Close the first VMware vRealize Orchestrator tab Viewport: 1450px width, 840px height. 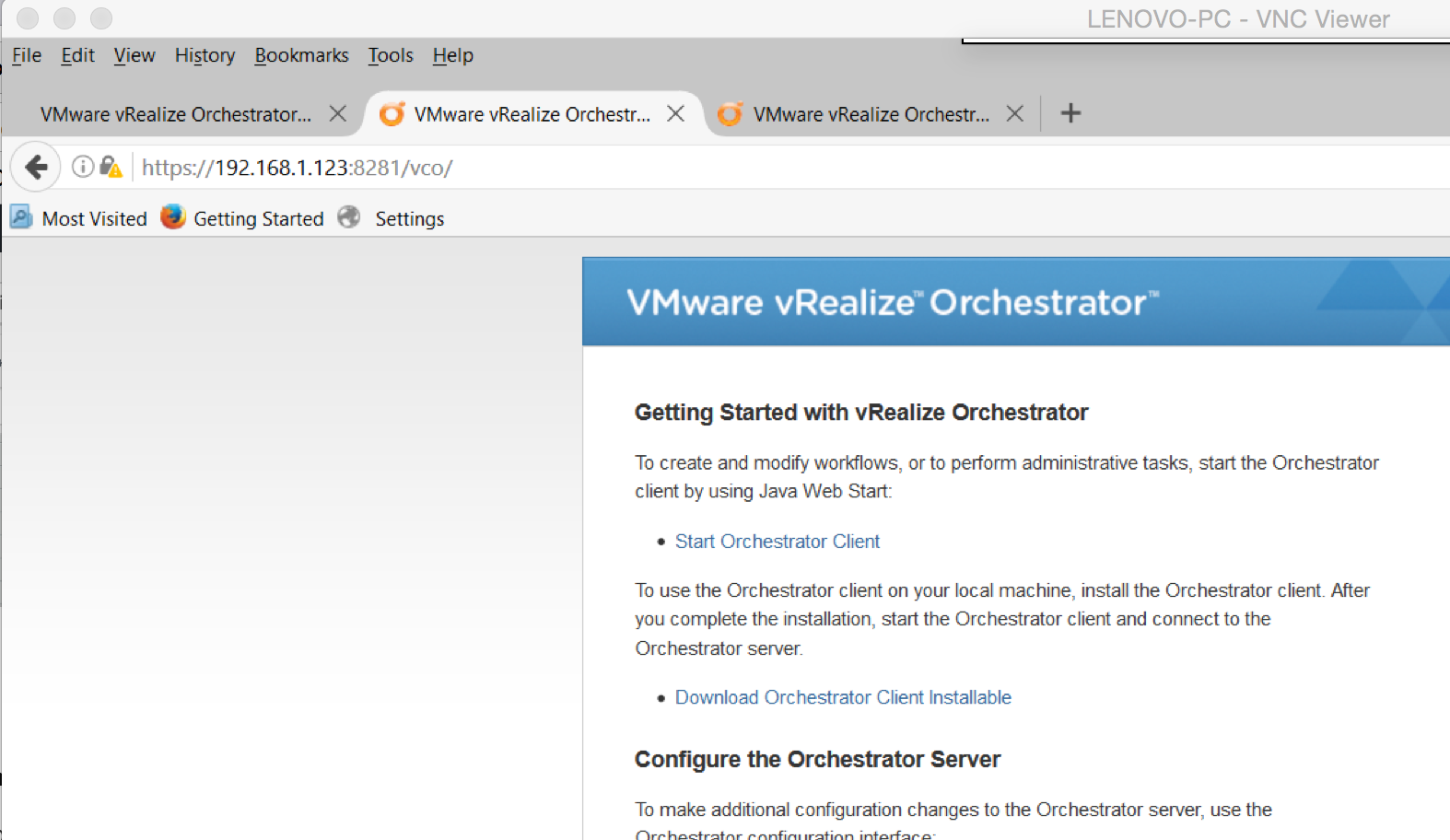[338, 113]
